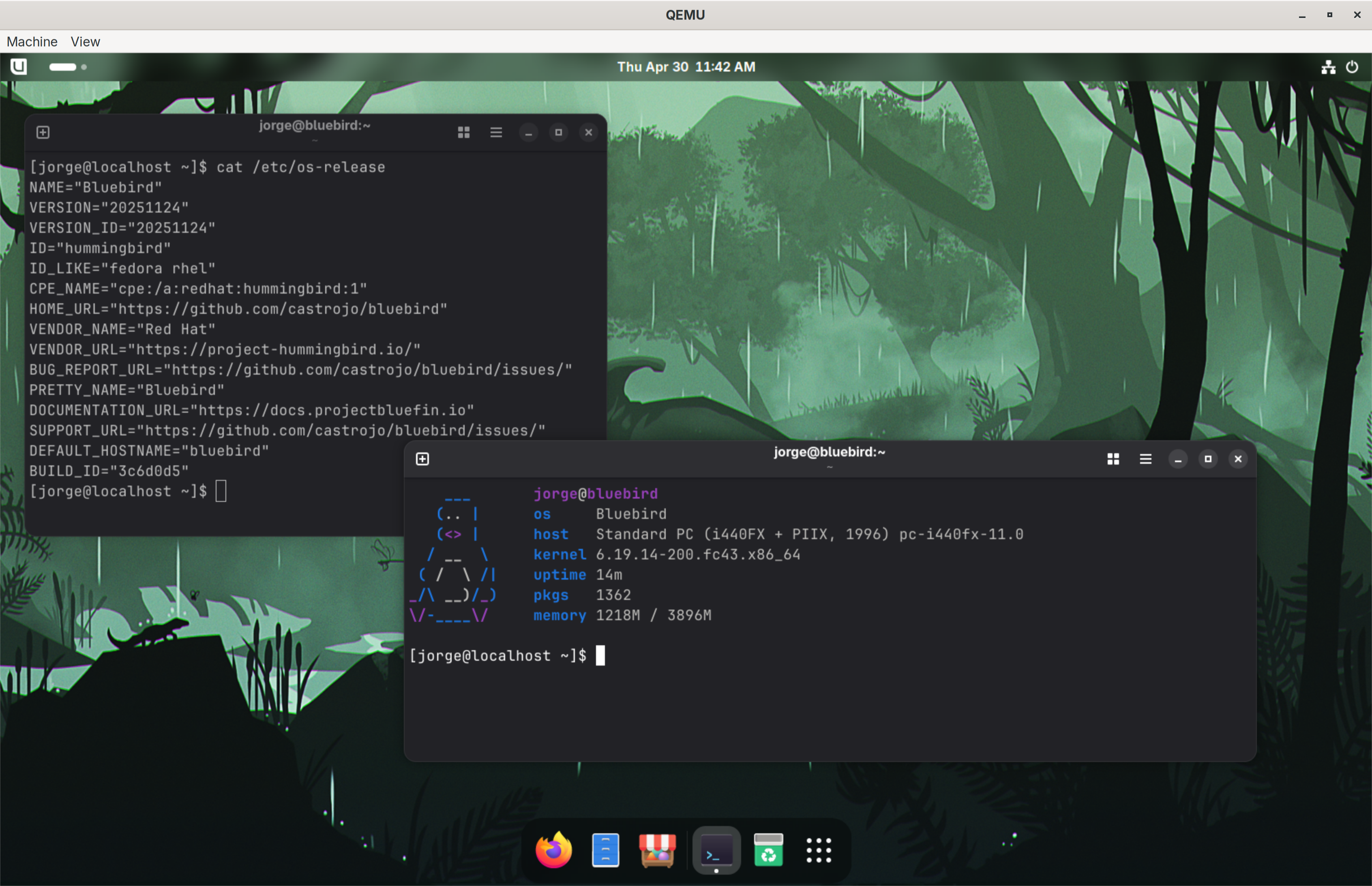Add new tab in back terminal window
Screen dimensions: 1372x886
tap(43, 132)
